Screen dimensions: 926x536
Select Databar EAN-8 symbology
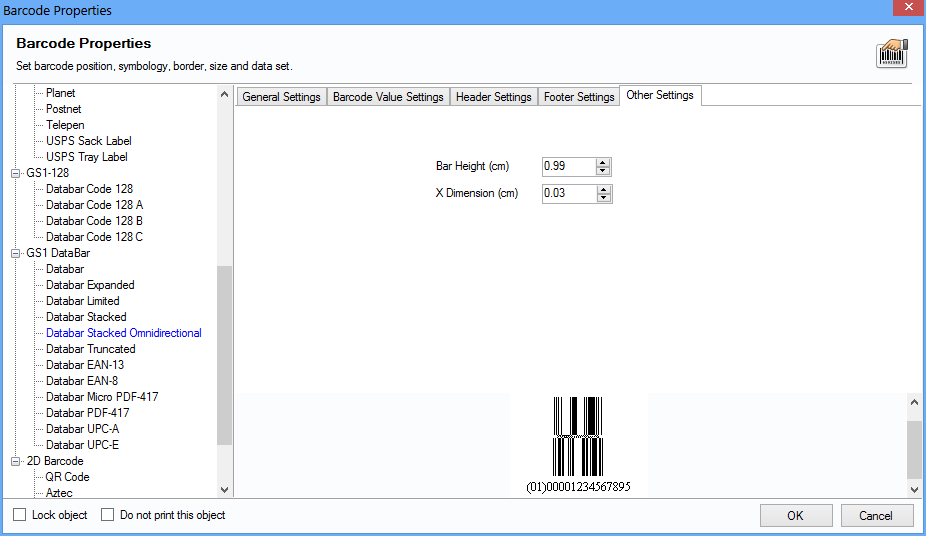click(82, 381)
